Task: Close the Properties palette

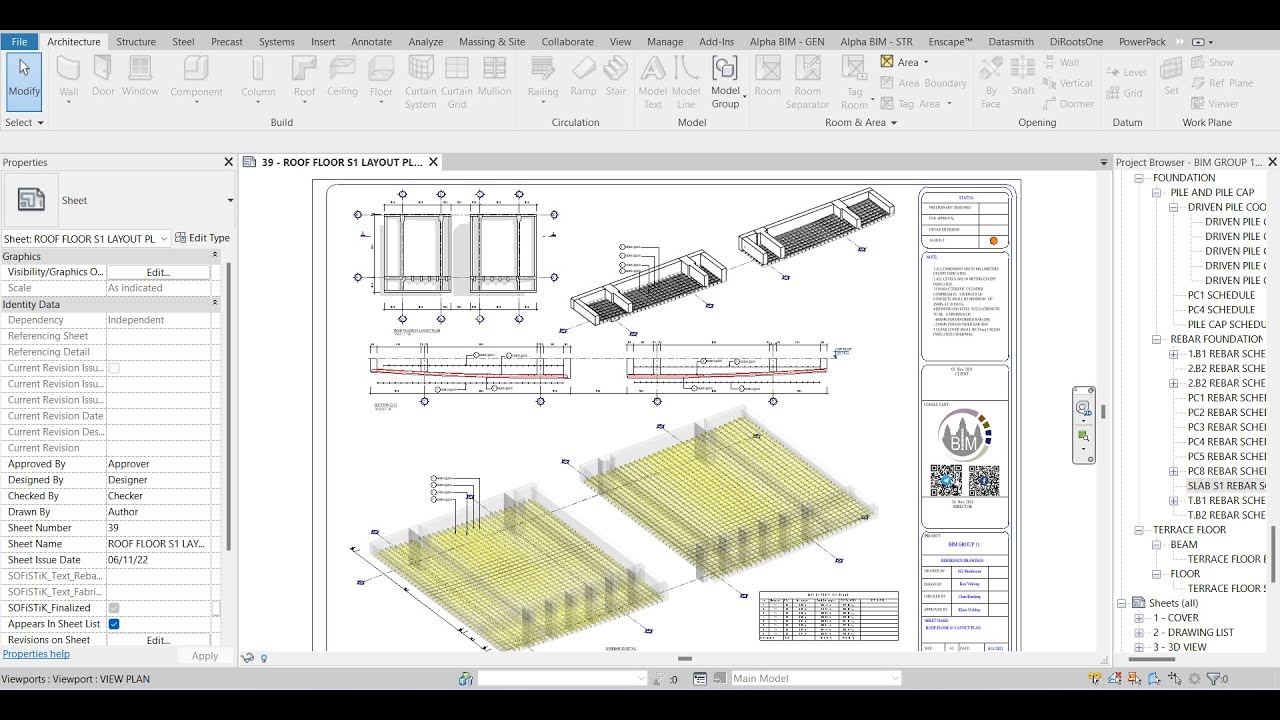Action: coord(228,162)
